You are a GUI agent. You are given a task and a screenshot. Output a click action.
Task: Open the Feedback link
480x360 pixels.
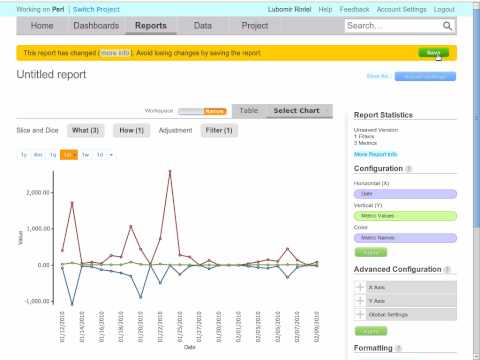tap(354, 10)
